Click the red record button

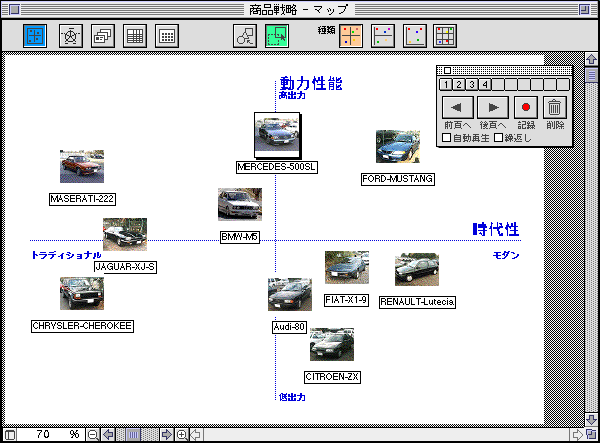click(526, 107)
